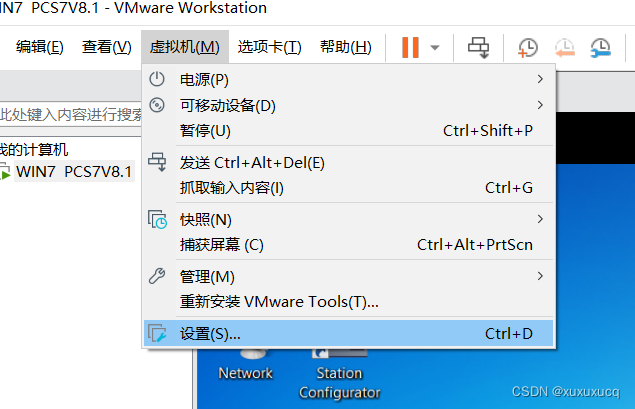Click snapshot manager toolbar icon

pos(600,48)
